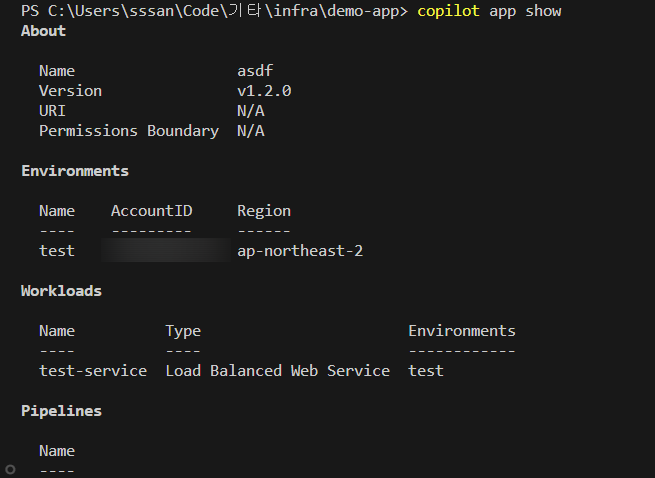The image size is (655, 478).
Task: Click the 'test' environment name under Environments
Action: [57, 251]
